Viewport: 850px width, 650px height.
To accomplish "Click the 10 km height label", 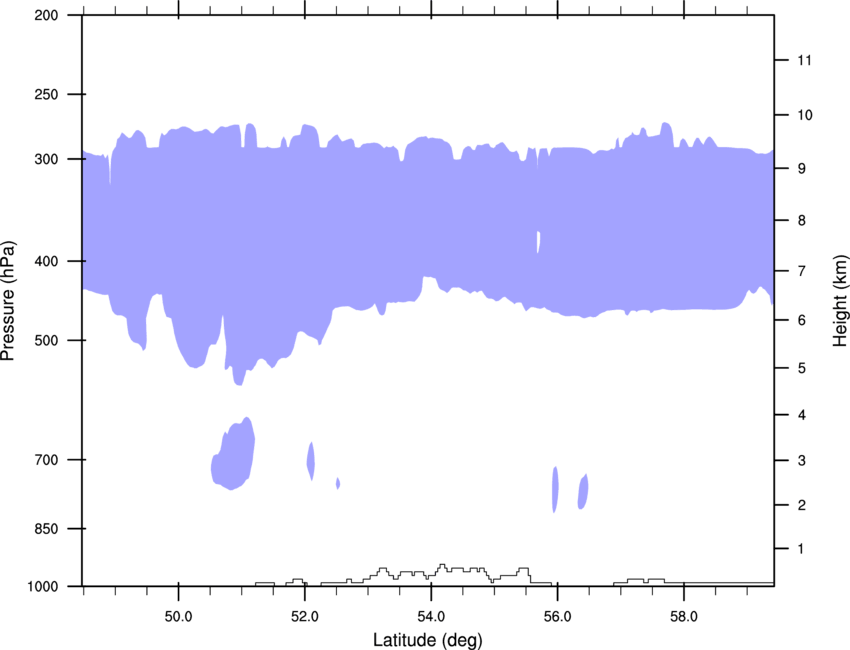I will coord(804,115).
